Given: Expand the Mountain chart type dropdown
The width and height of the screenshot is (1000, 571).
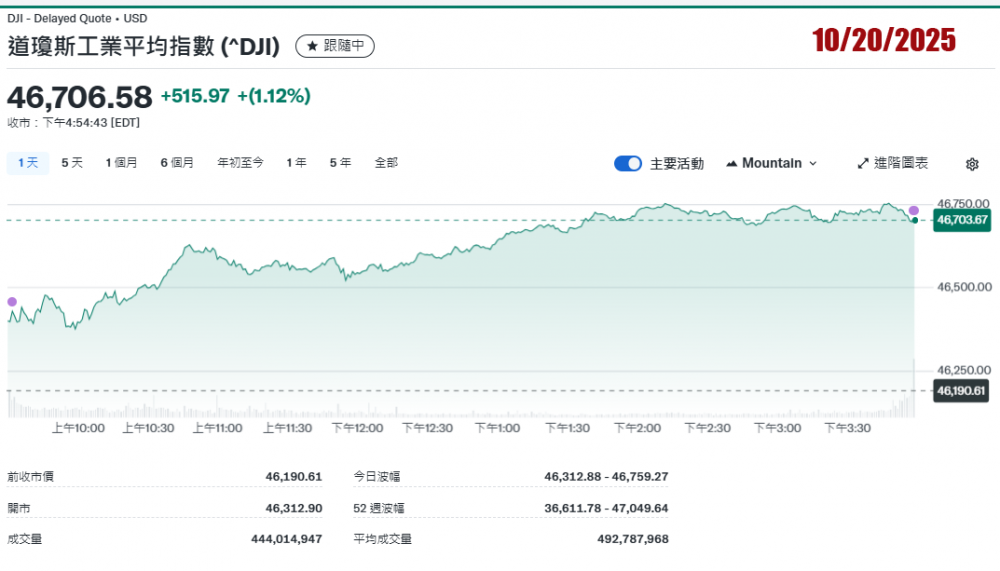Looking at the screenshot, I should coord(812,163).
